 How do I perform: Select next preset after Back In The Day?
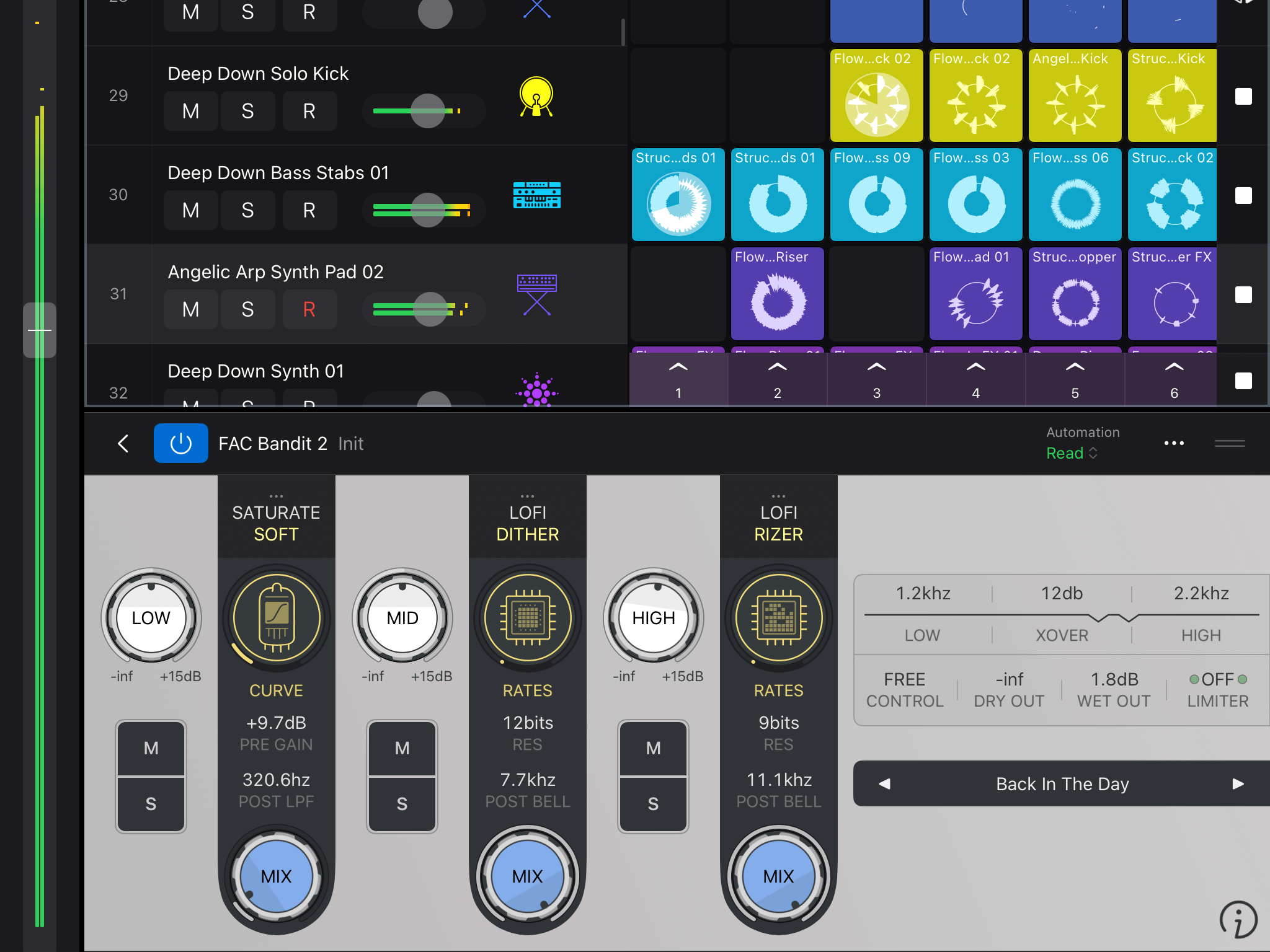click(x=1238, y=784)
